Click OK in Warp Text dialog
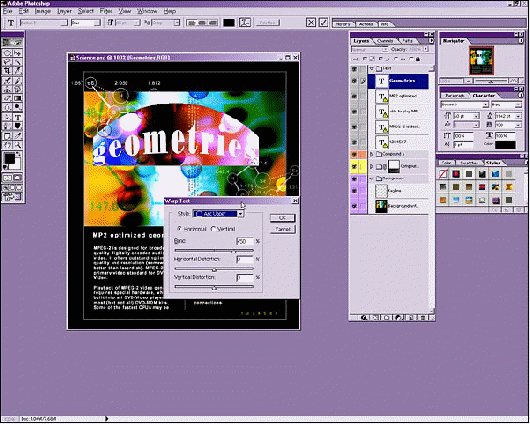Viewport: 530px width, 424px height. 283,218
